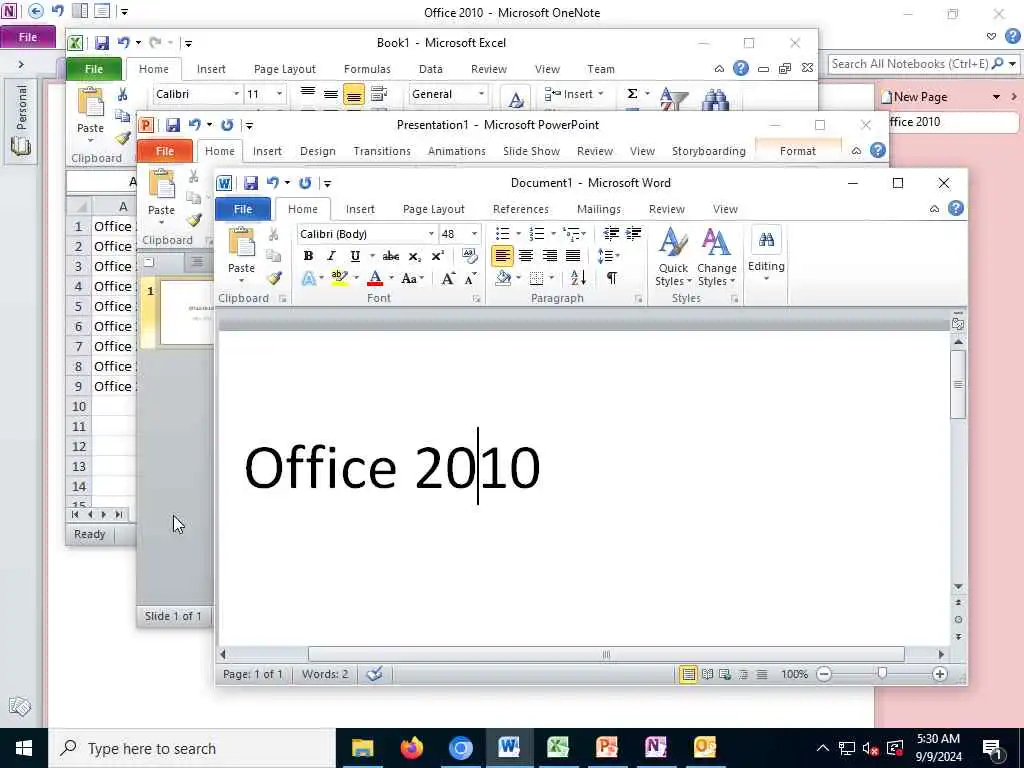
Task: Open Excel number format General dropdown
Action: pos(481,94)
